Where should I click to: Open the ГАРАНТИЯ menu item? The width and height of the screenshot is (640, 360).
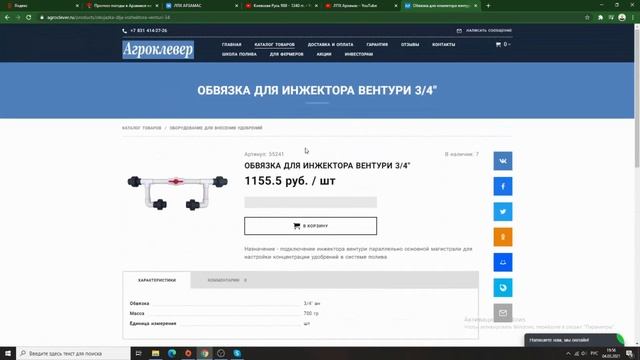377,44
